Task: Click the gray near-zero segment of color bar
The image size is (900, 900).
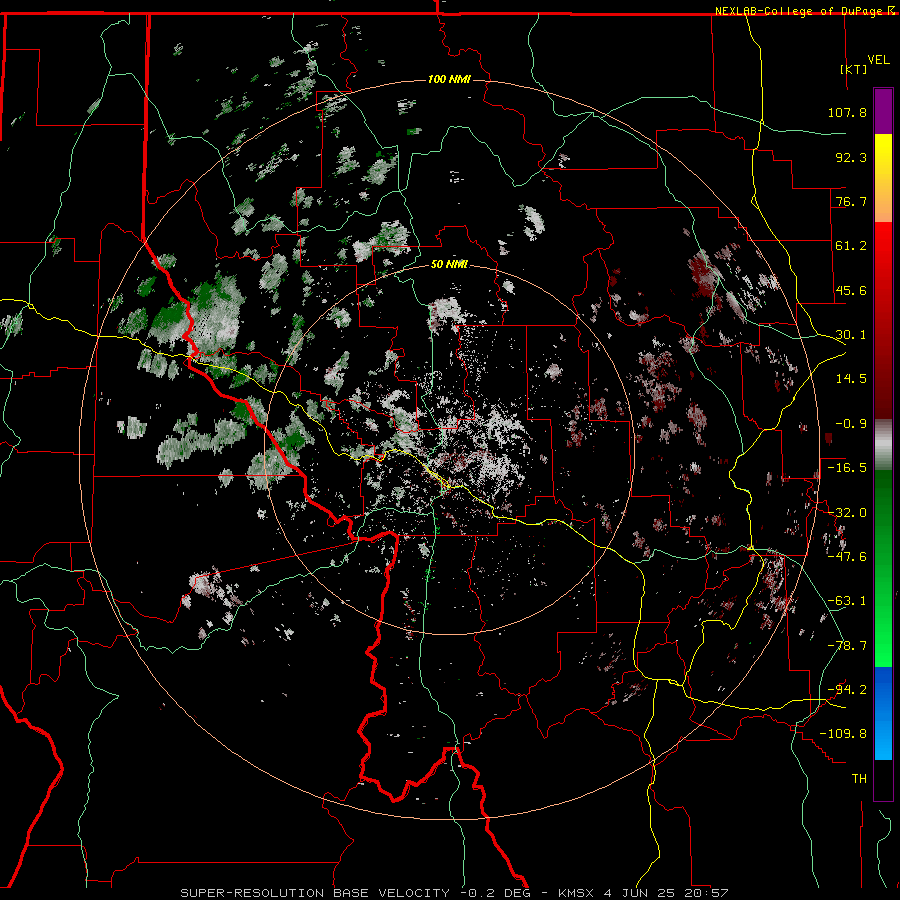Action: pos(883,445)
